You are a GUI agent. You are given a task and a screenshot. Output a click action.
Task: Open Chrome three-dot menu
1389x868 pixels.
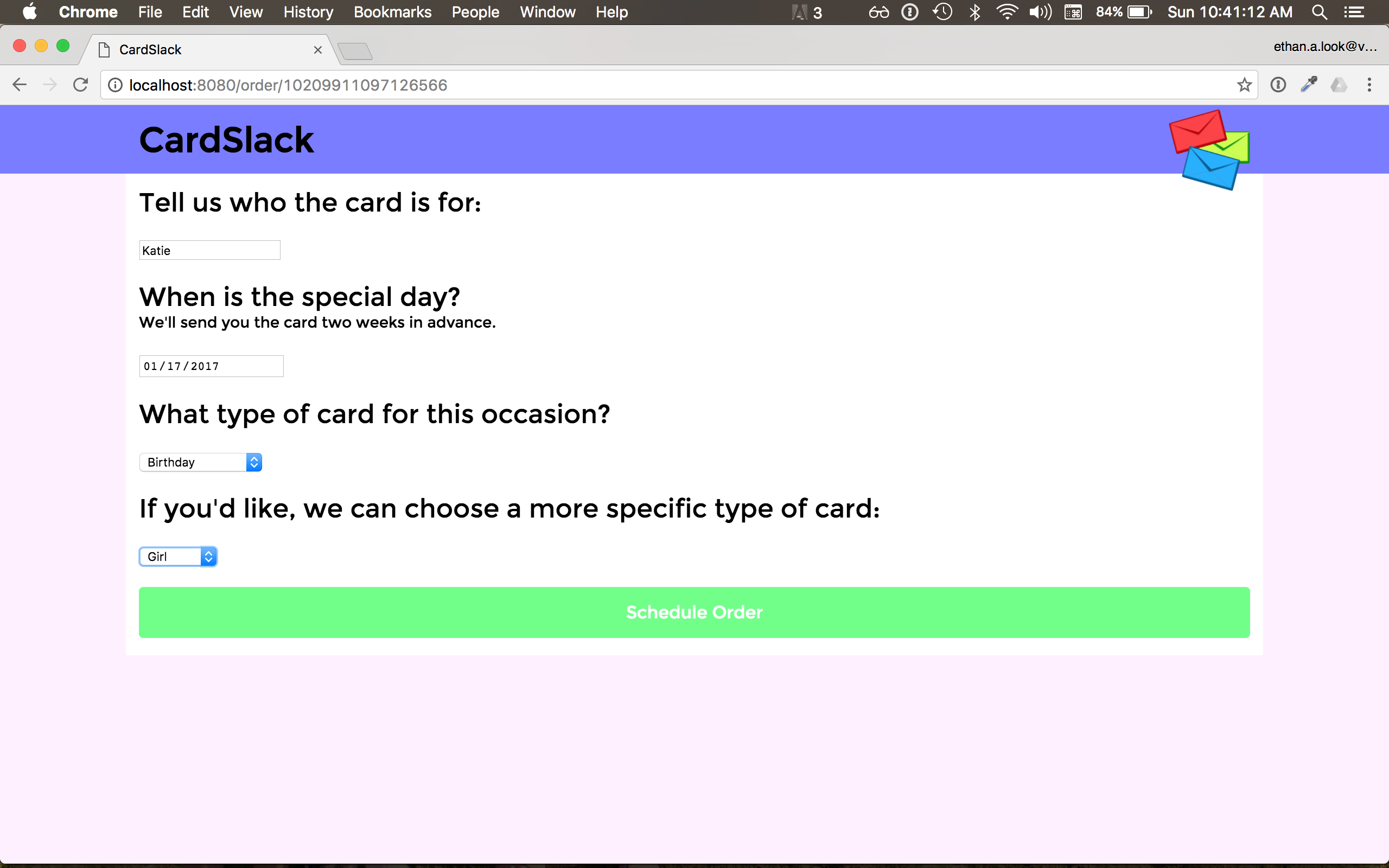1369,85
